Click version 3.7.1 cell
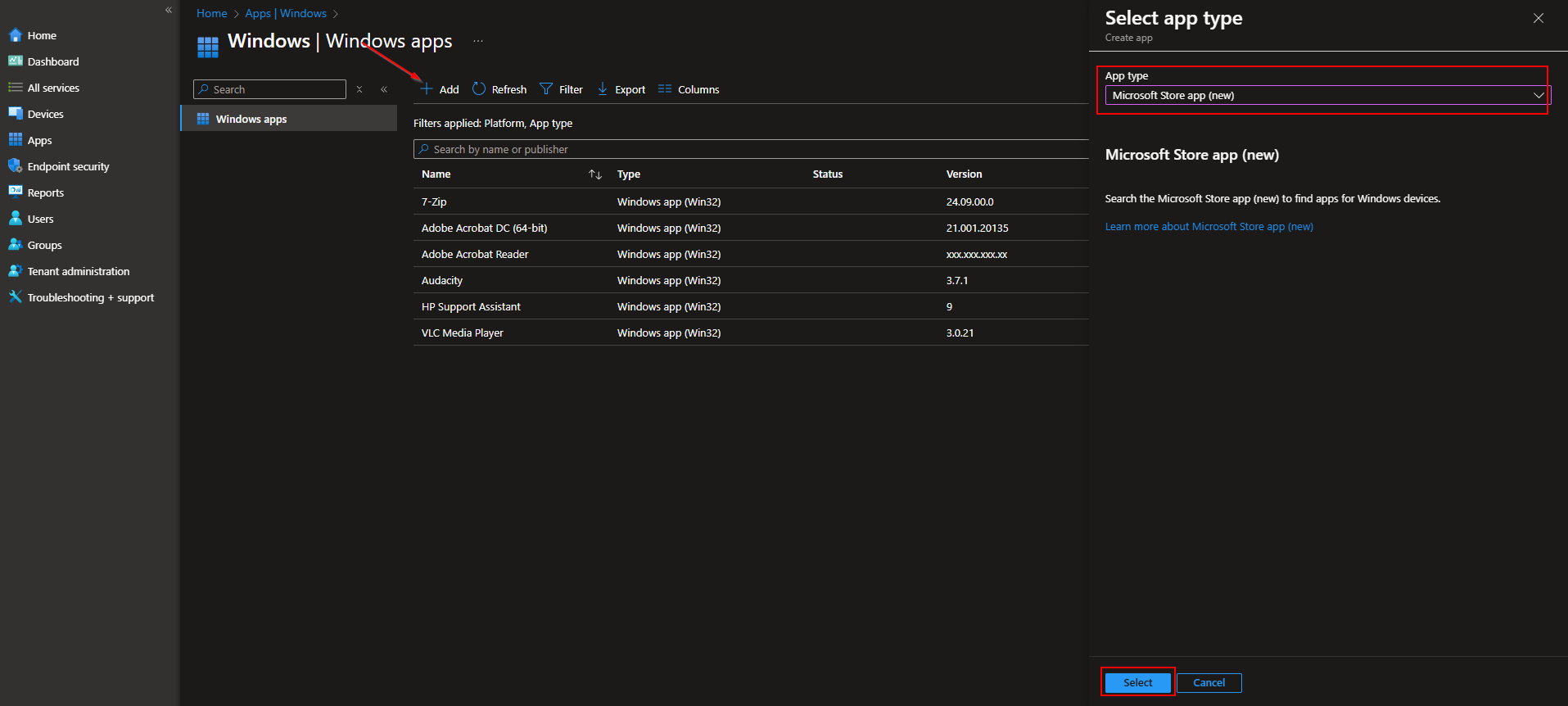The image size is (1568, 706). pos(956,280)
